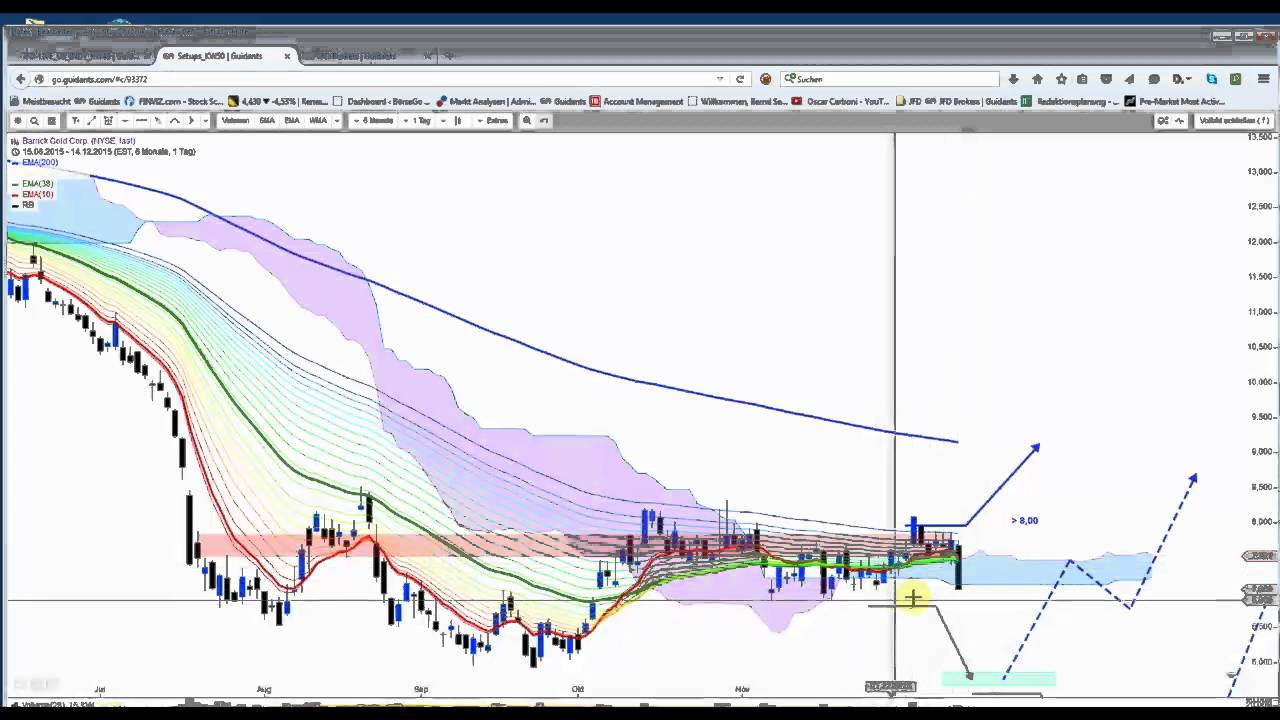
Task: Add the EMA indicator from toolbar
Action: (292, 120)
